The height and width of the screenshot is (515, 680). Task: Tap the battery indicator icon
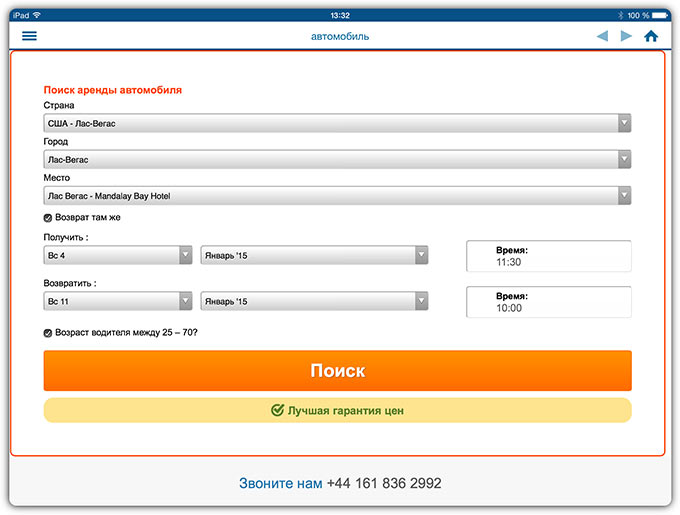(x=660, y=15)
